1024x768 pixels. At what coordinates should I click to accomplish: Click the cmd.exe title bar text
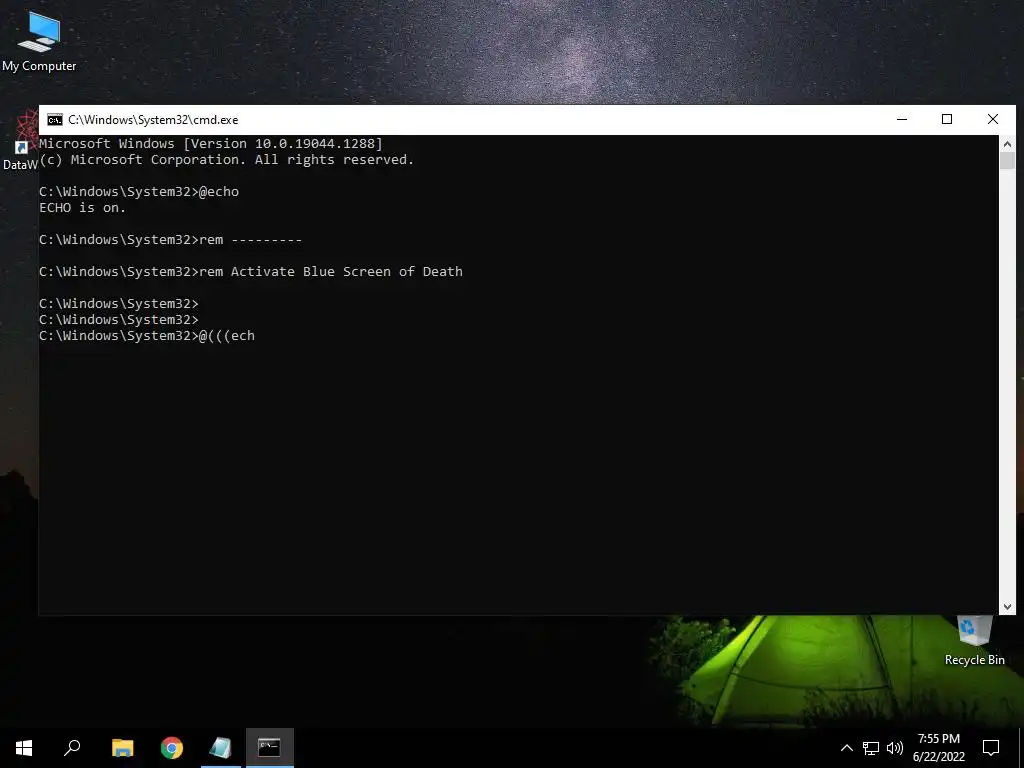153,120
